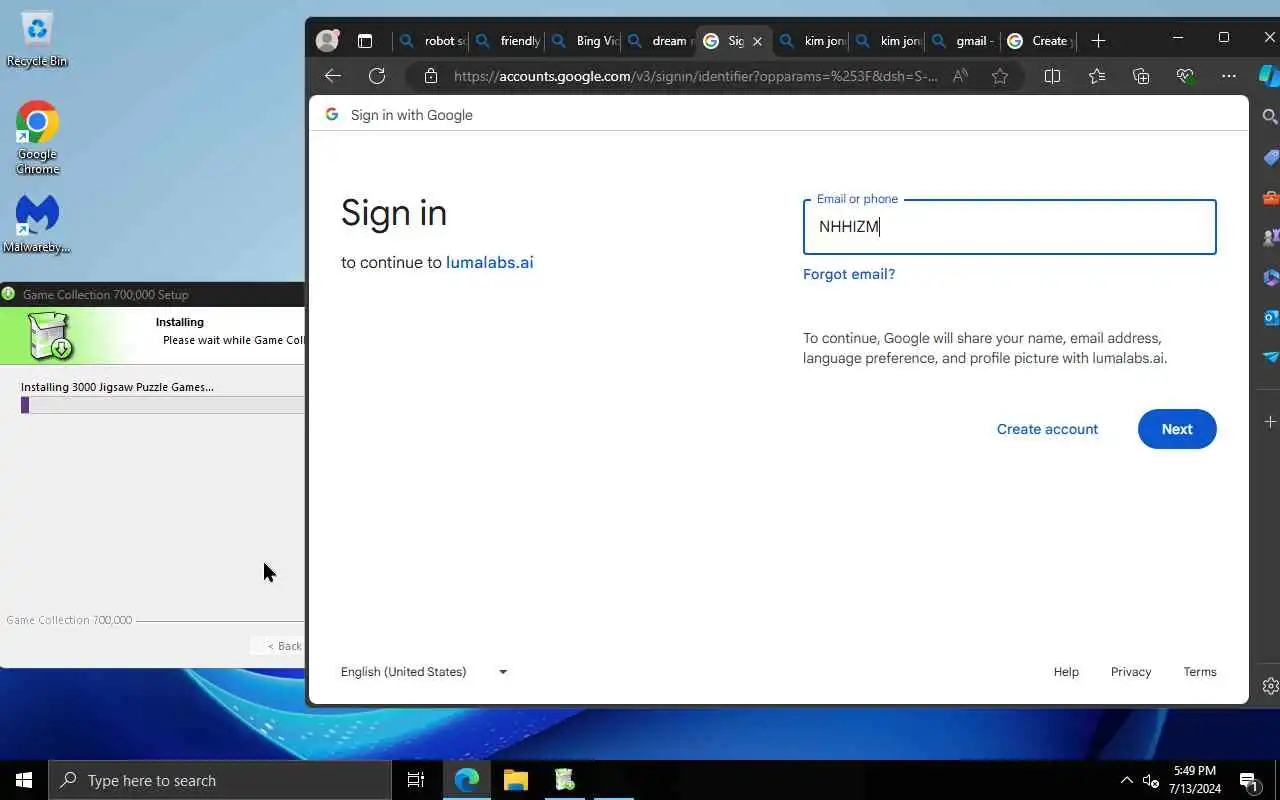Open the Favorites list icon

click(x=1097, y=76)
